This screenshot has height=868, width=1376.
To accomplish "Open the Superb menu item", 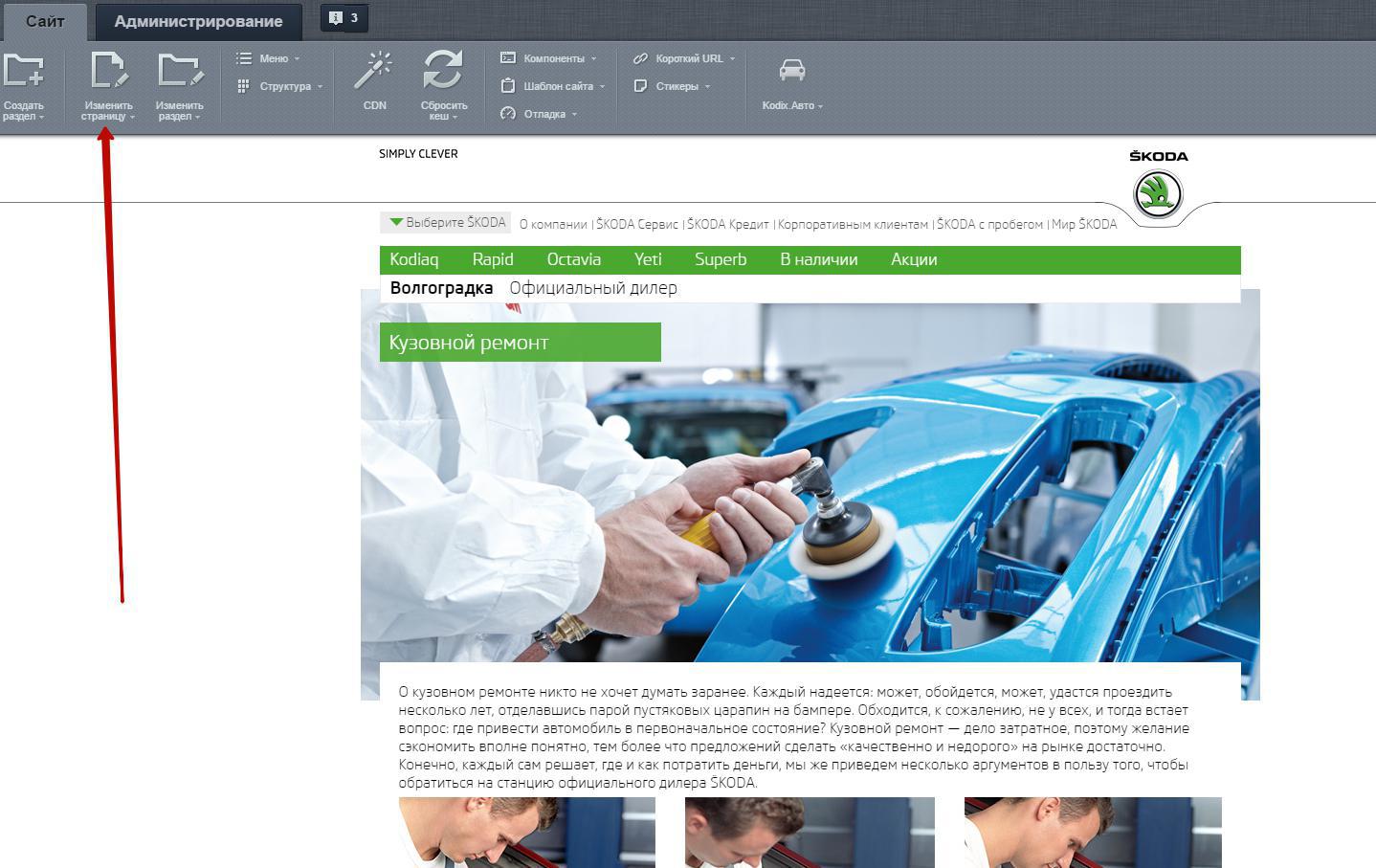I will click(x=721, y=259).
